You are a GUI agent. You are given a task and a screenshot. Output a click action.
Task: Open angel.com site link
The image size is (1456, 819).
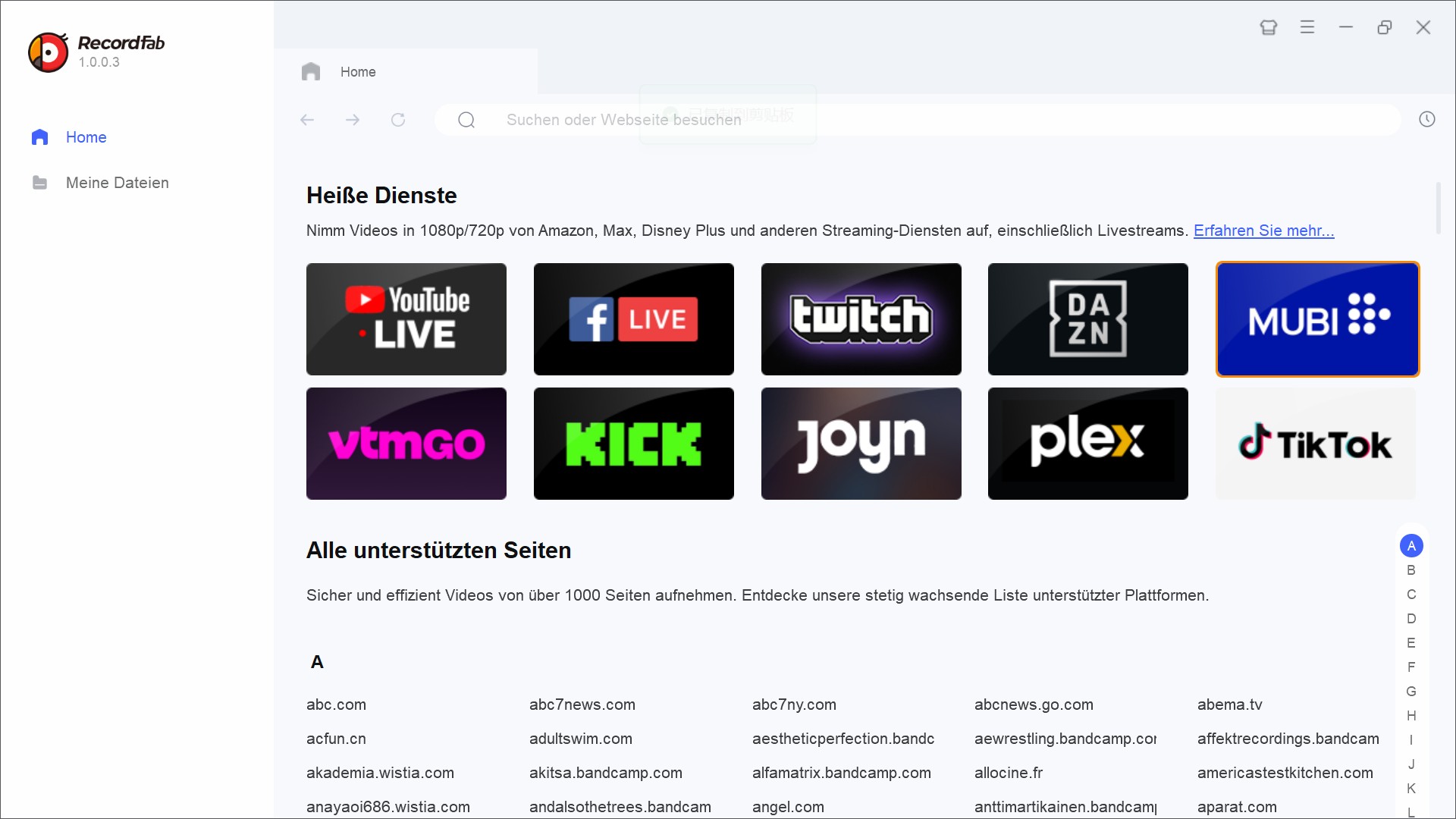(788, 807)
